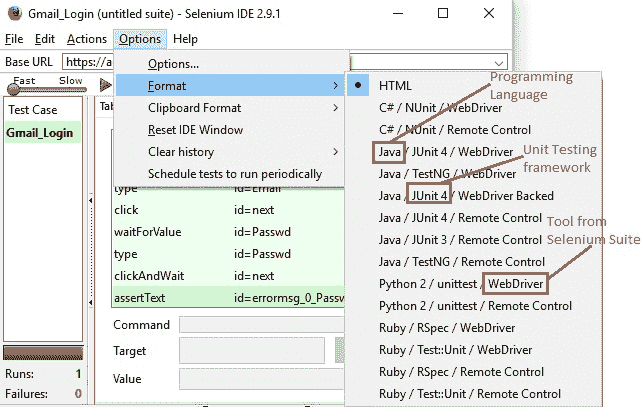Open the Edit menu

(45, 39)
